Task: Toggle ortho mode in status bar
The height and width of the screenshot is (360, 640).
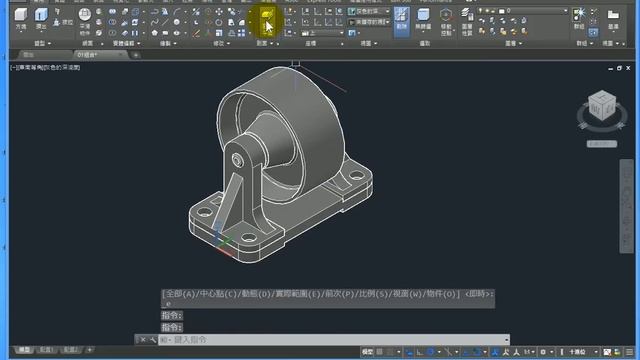Action: [420, 352]
